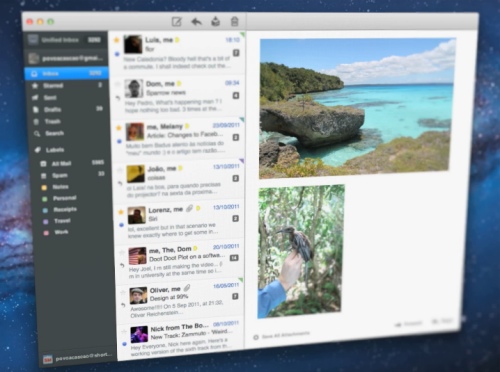Click the Forward button below the message

coord(409,324)
